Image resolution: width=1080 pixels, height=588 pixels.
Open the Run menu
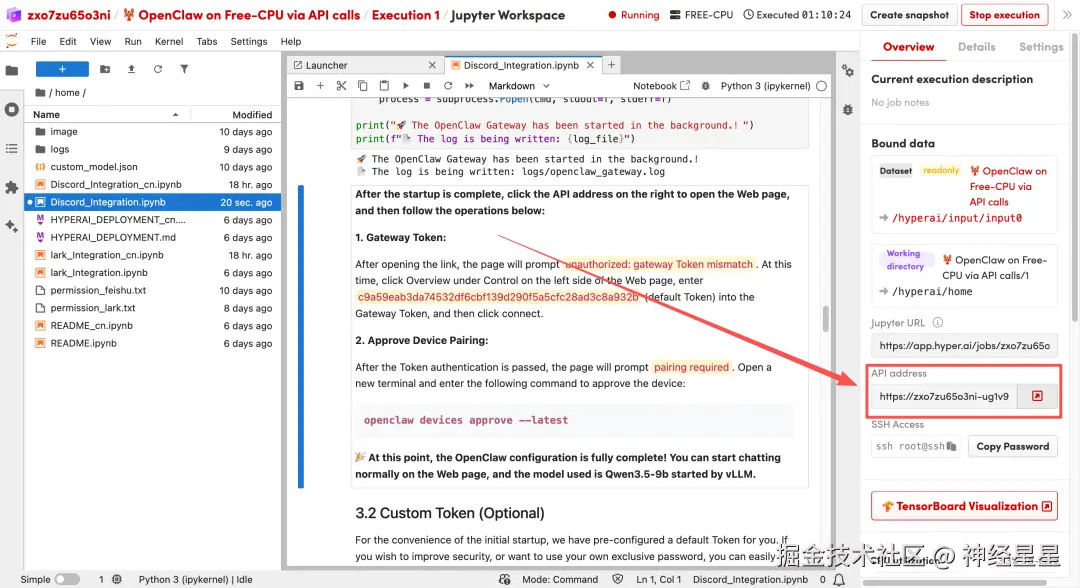pos(133,41)
